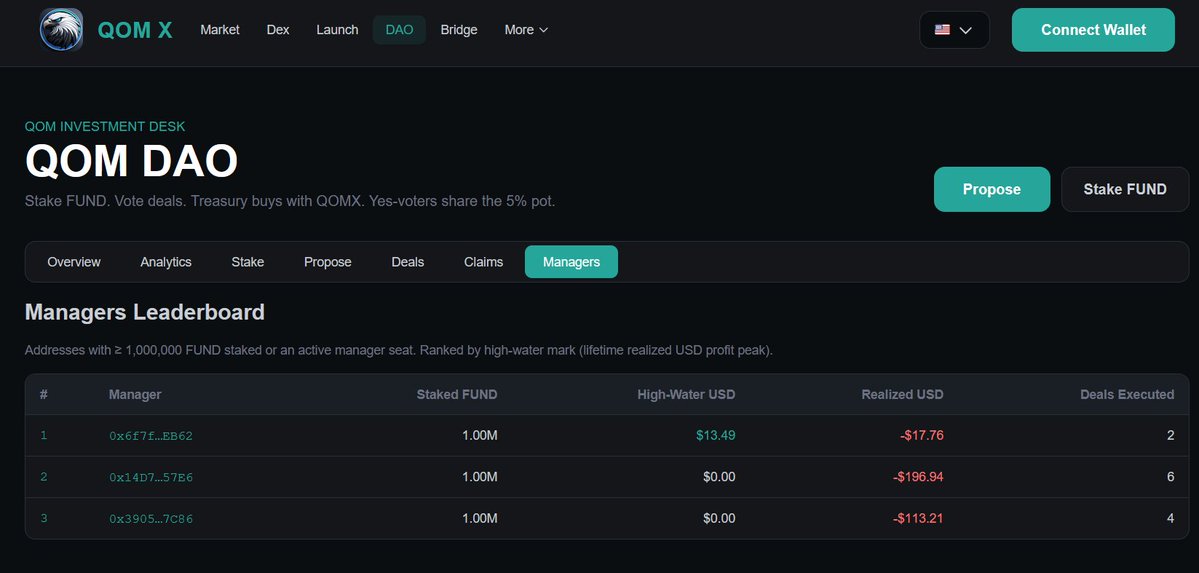Click the High-Water USD column header
This screenshot has height=573, width=1199.
coord(686,395)
